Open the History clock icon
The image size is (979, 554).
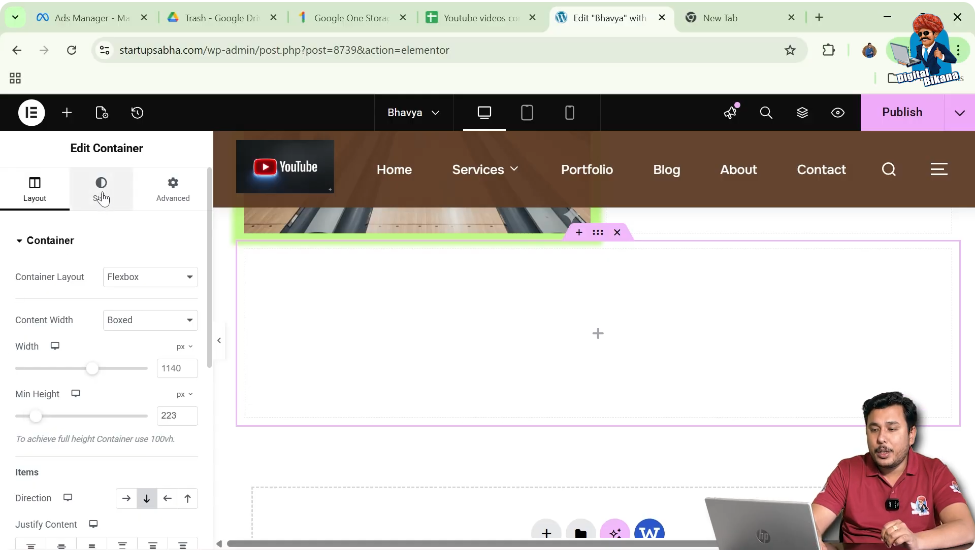pyautogui.click(x=137, y=113)
